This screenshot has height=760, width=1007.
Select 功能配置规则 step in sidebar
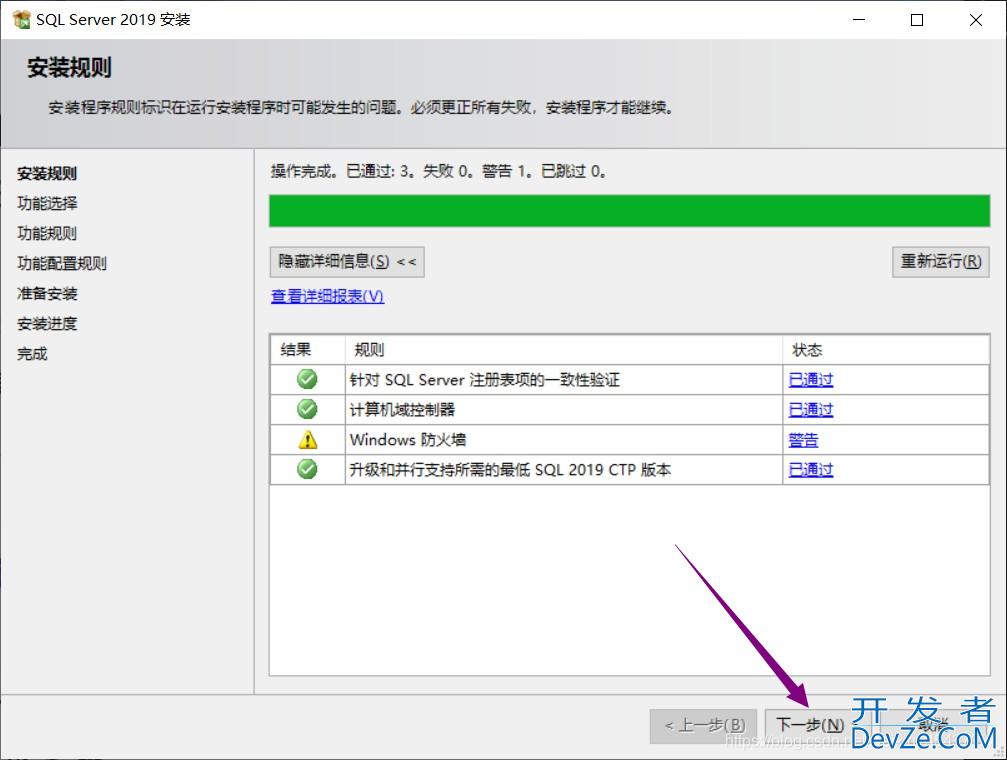tap(62, 263)
